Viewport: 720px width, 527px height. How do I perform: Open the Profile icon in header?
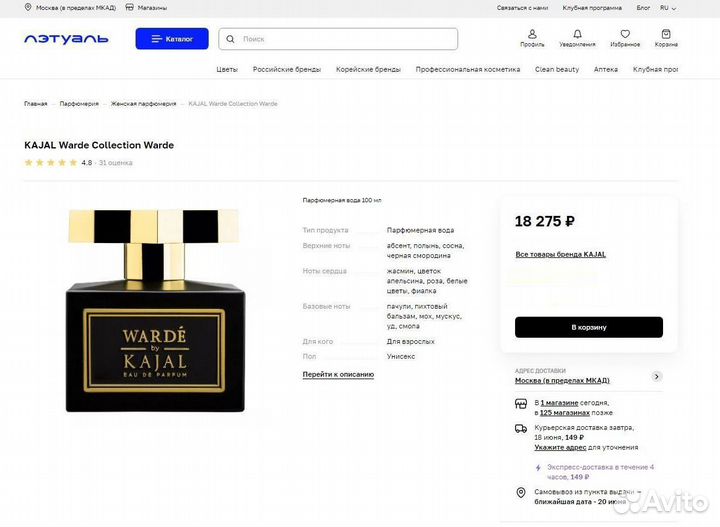coord(532,34)
